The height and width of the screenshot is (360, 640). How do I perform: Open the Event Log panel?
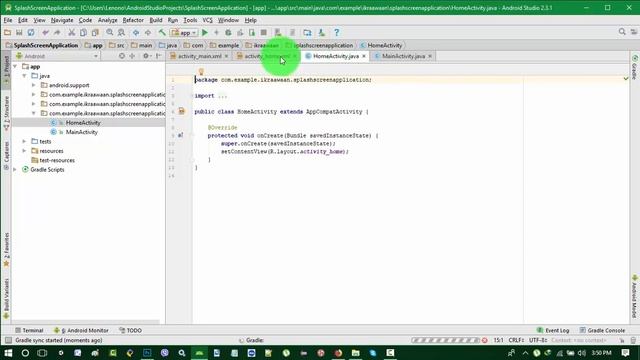(x=553, y=330)
